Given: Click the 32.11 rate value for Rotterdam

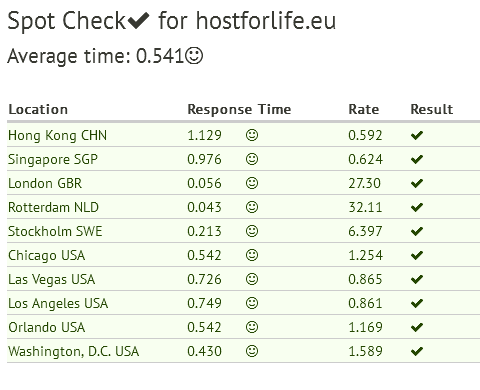Looking at the screenshot, I should pyautogui.click(x=365, y=207).
